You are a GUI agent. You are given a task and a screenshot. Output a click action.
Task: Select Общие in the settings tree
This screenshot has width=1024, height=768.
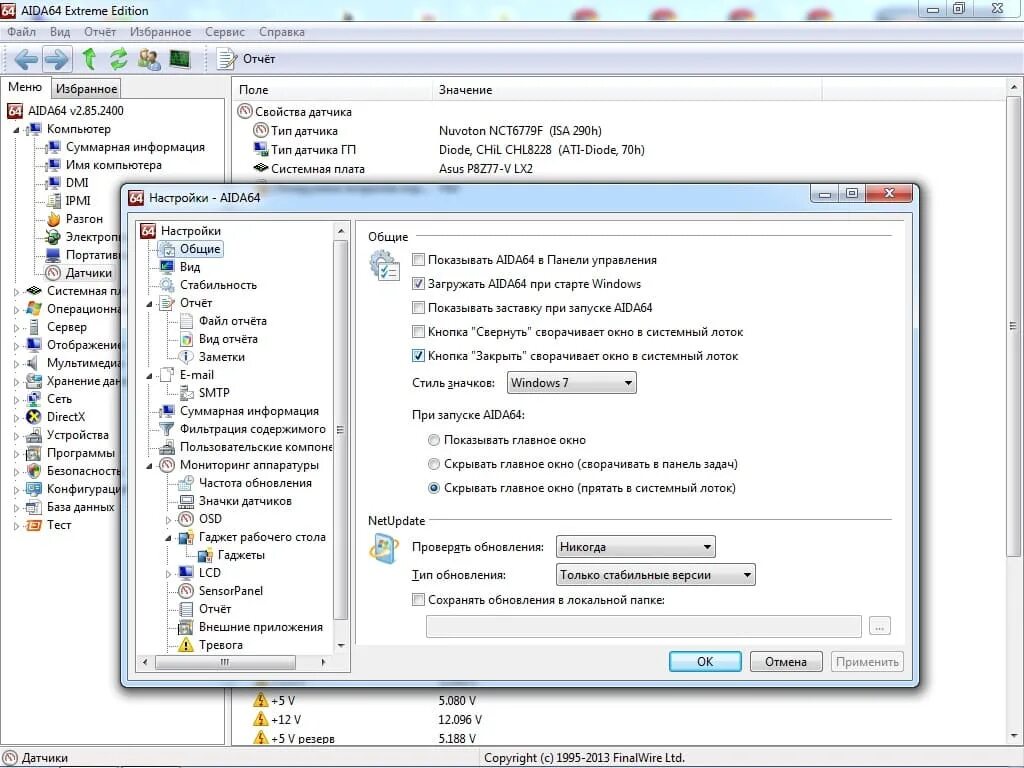coord(200,249)
